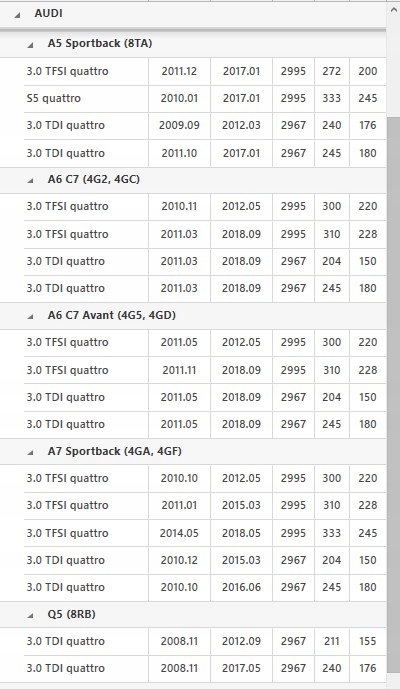This screenshot has height=689, width=400.
Task: Collapse the Q5 (8RB) group
Action: click(x=30, y=616)
